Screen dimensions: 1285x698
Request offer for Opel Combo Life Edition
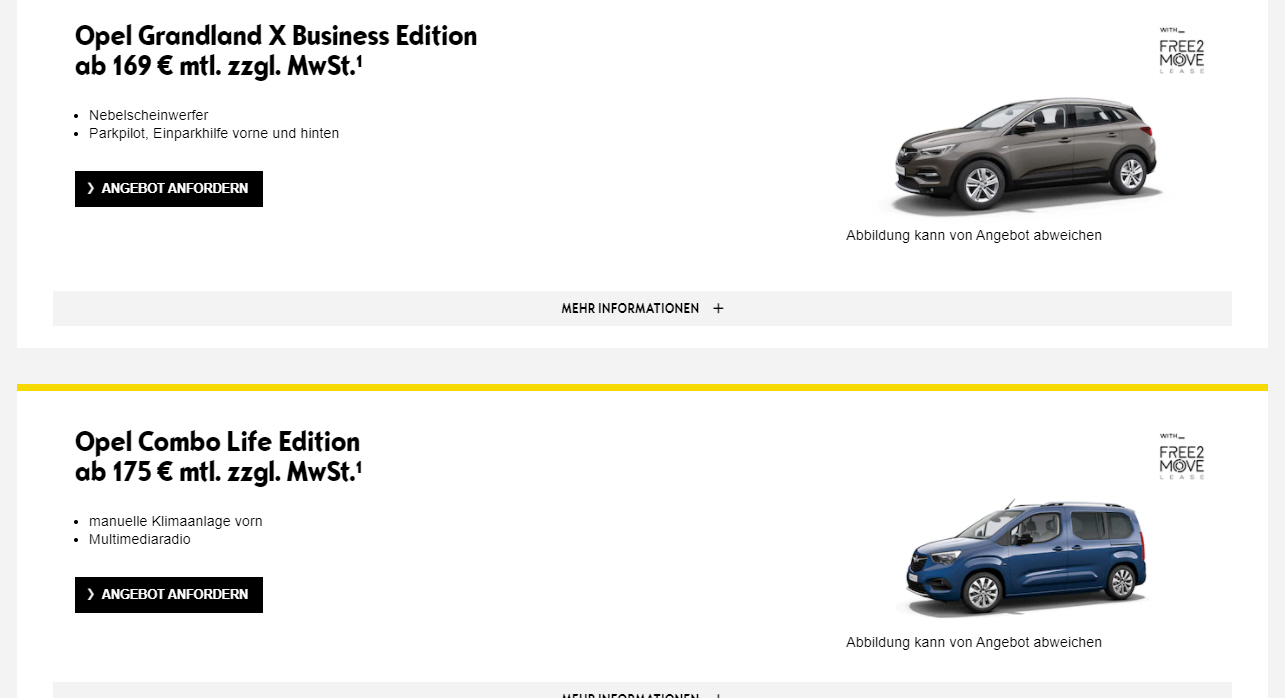(169, 595)
